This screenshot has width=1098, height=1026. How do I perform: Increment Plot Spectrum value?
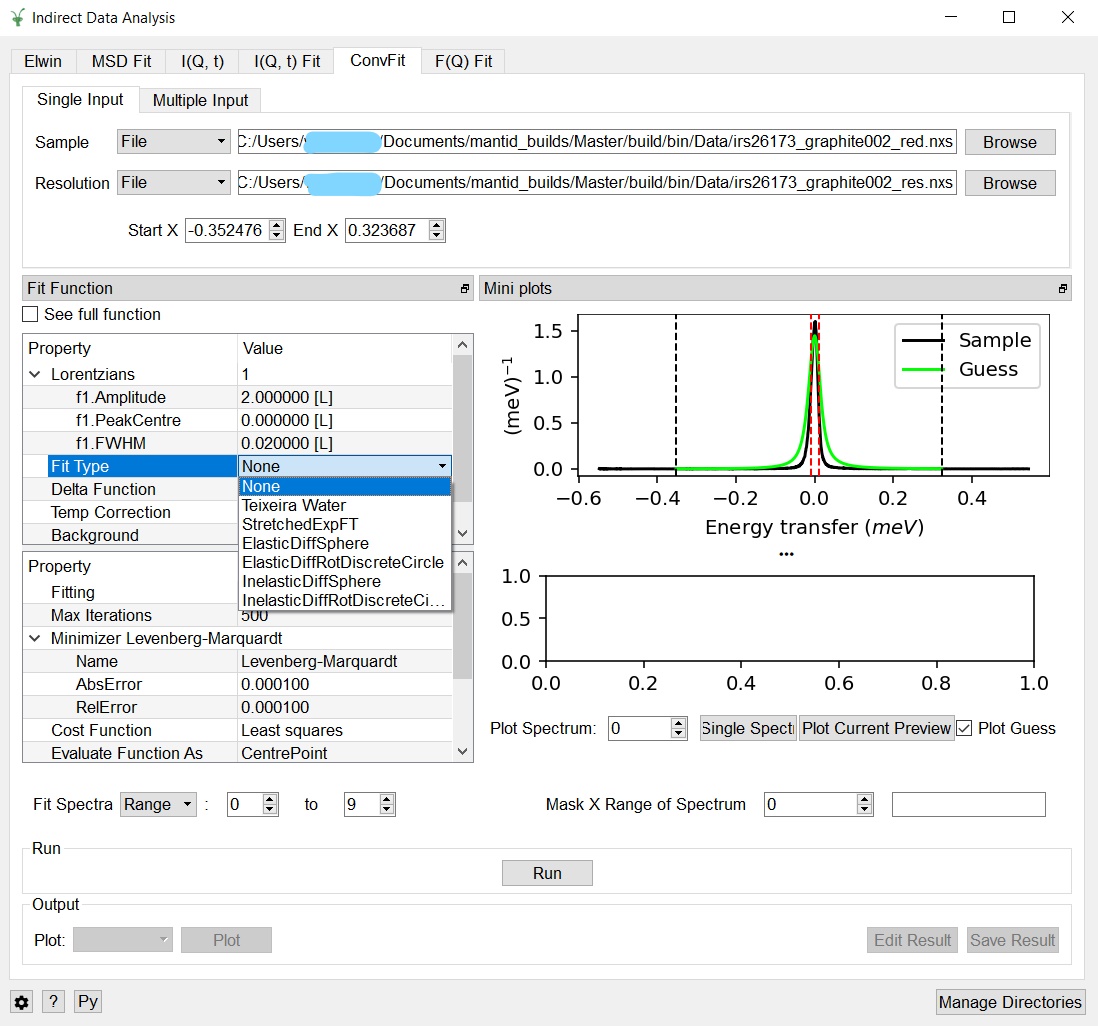coord(679,723)
